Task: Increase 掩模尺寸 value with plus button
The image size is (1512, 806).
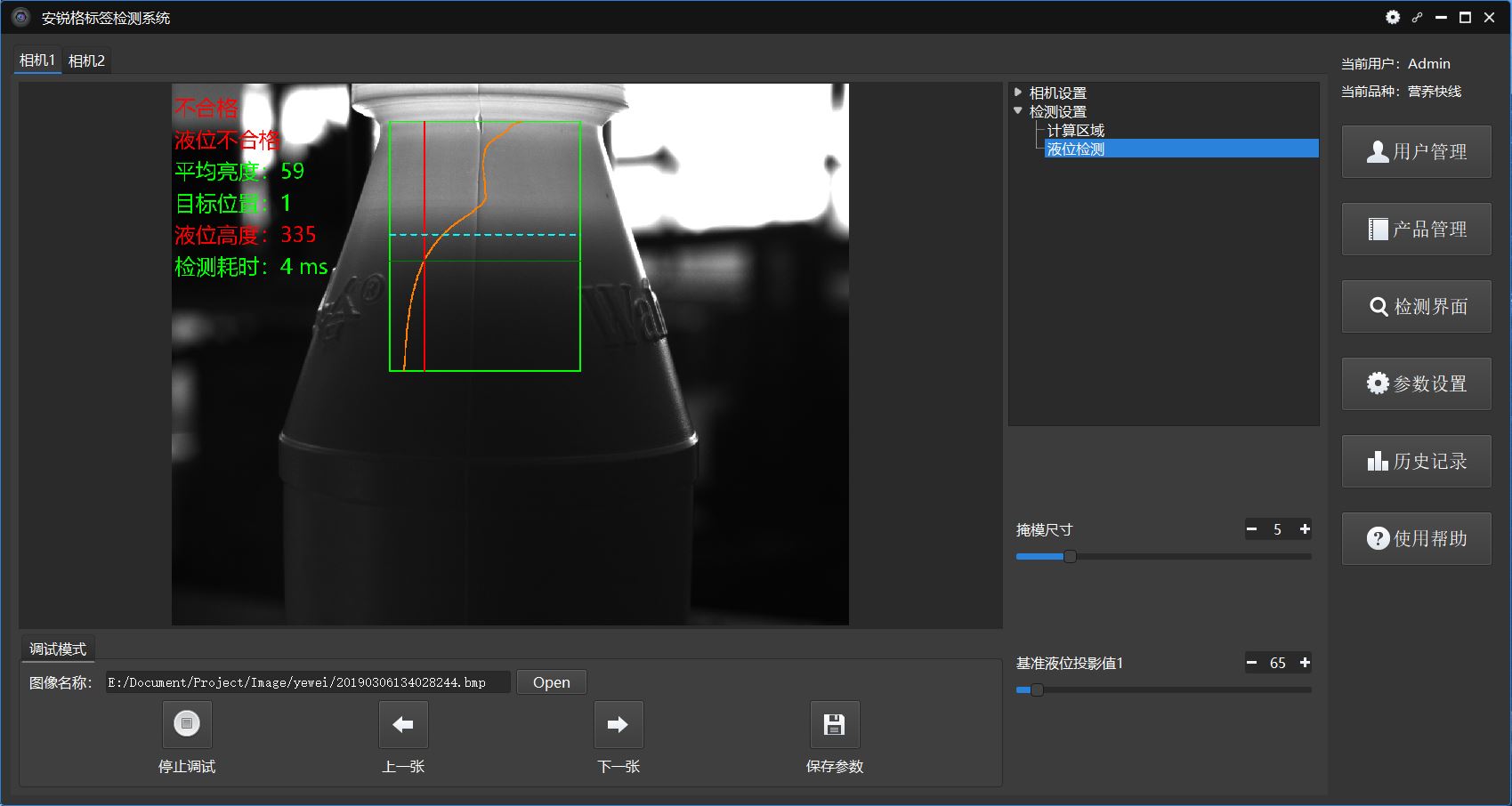Action: [1305, 529]
